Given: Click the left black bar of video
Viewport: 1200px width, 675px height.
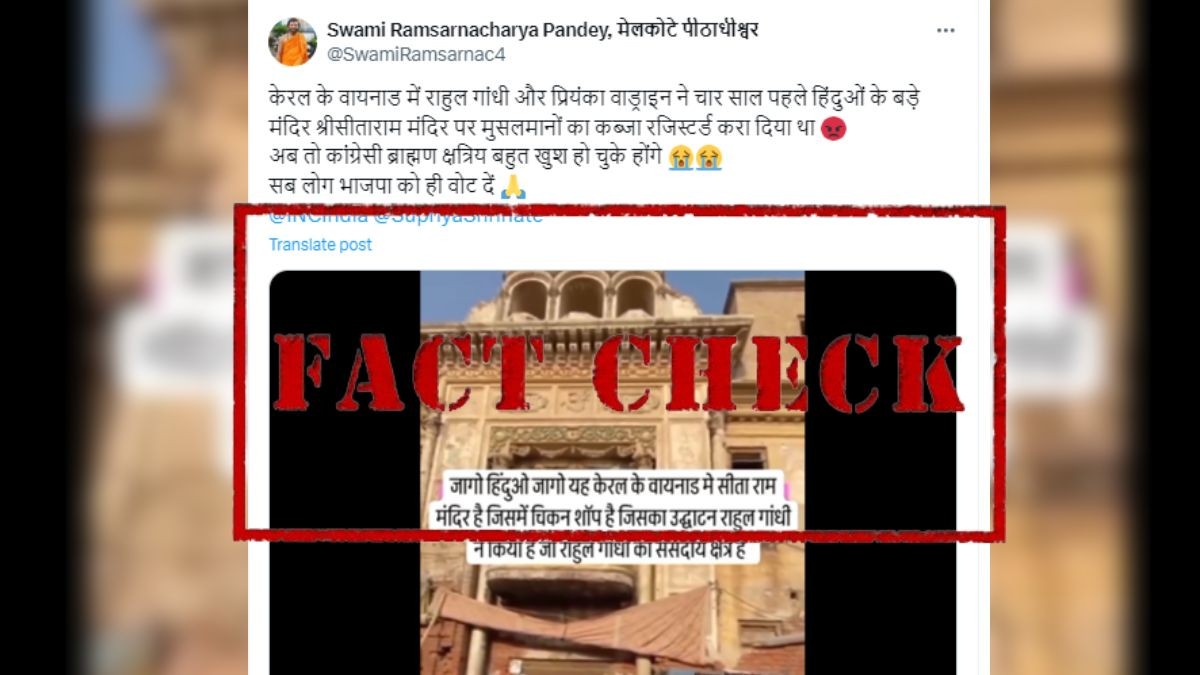Looking at the screenshot, I should pos(345,472).
